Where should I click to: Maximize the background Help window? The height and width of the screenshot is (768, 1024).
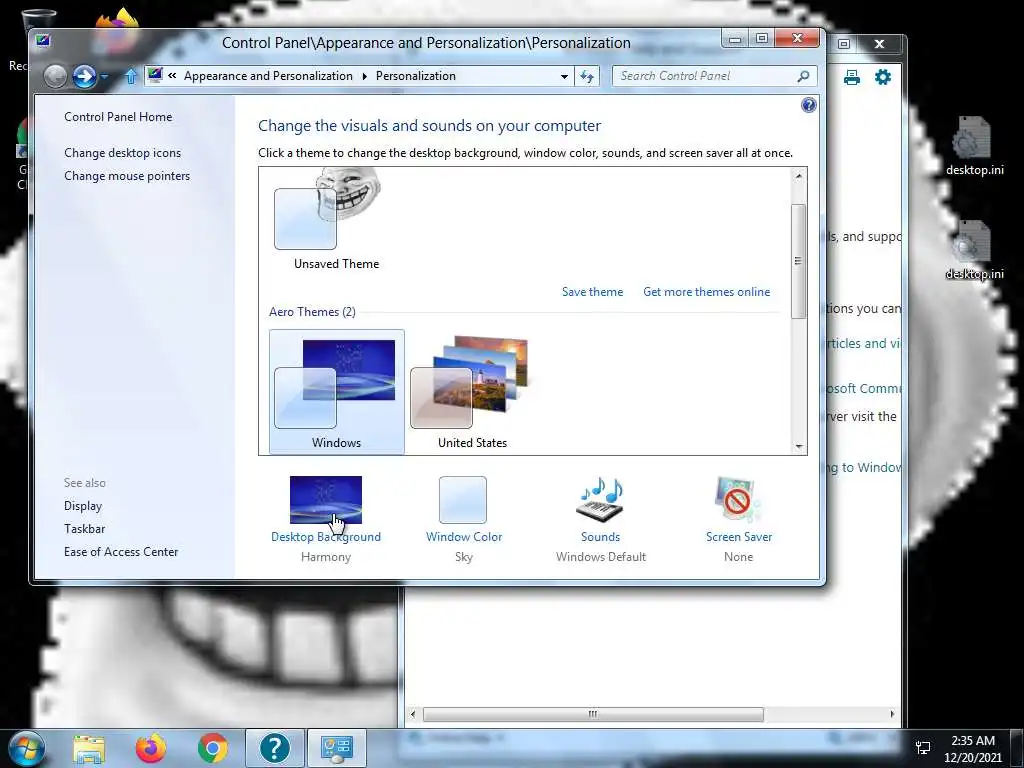click(844, 44)
